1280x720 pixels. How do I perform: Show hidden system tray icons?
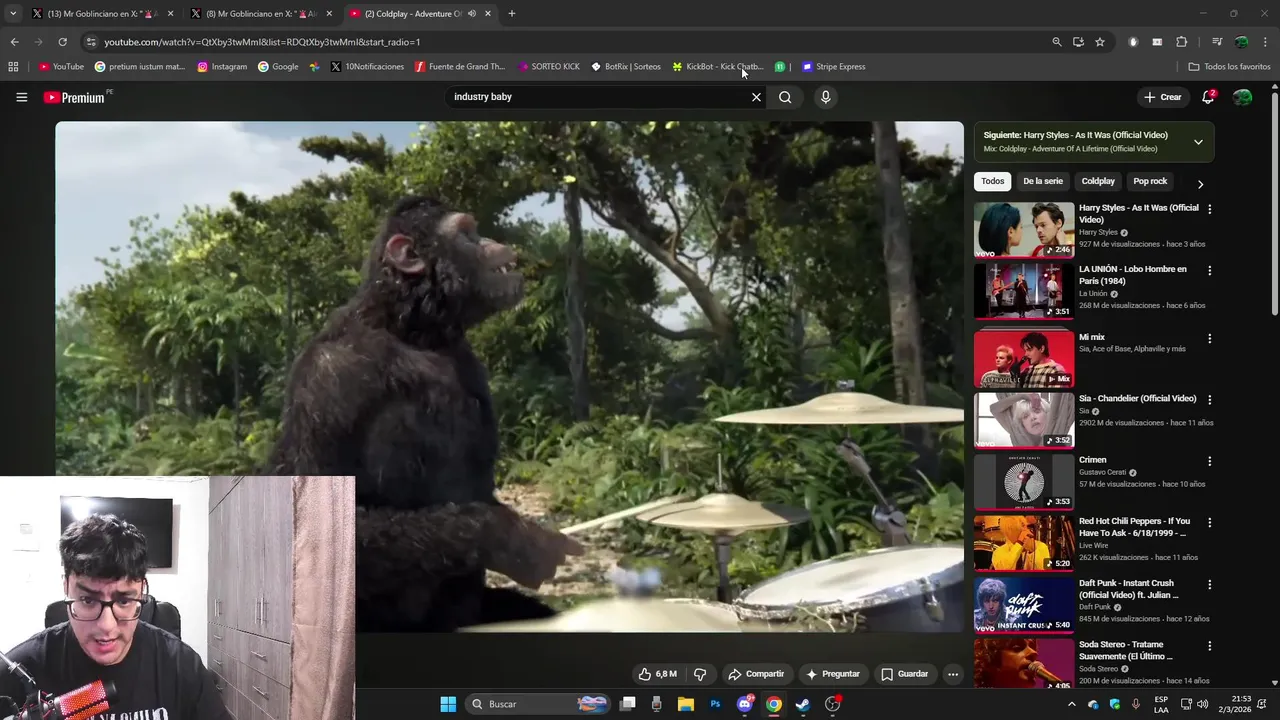tap(1072, 704)
